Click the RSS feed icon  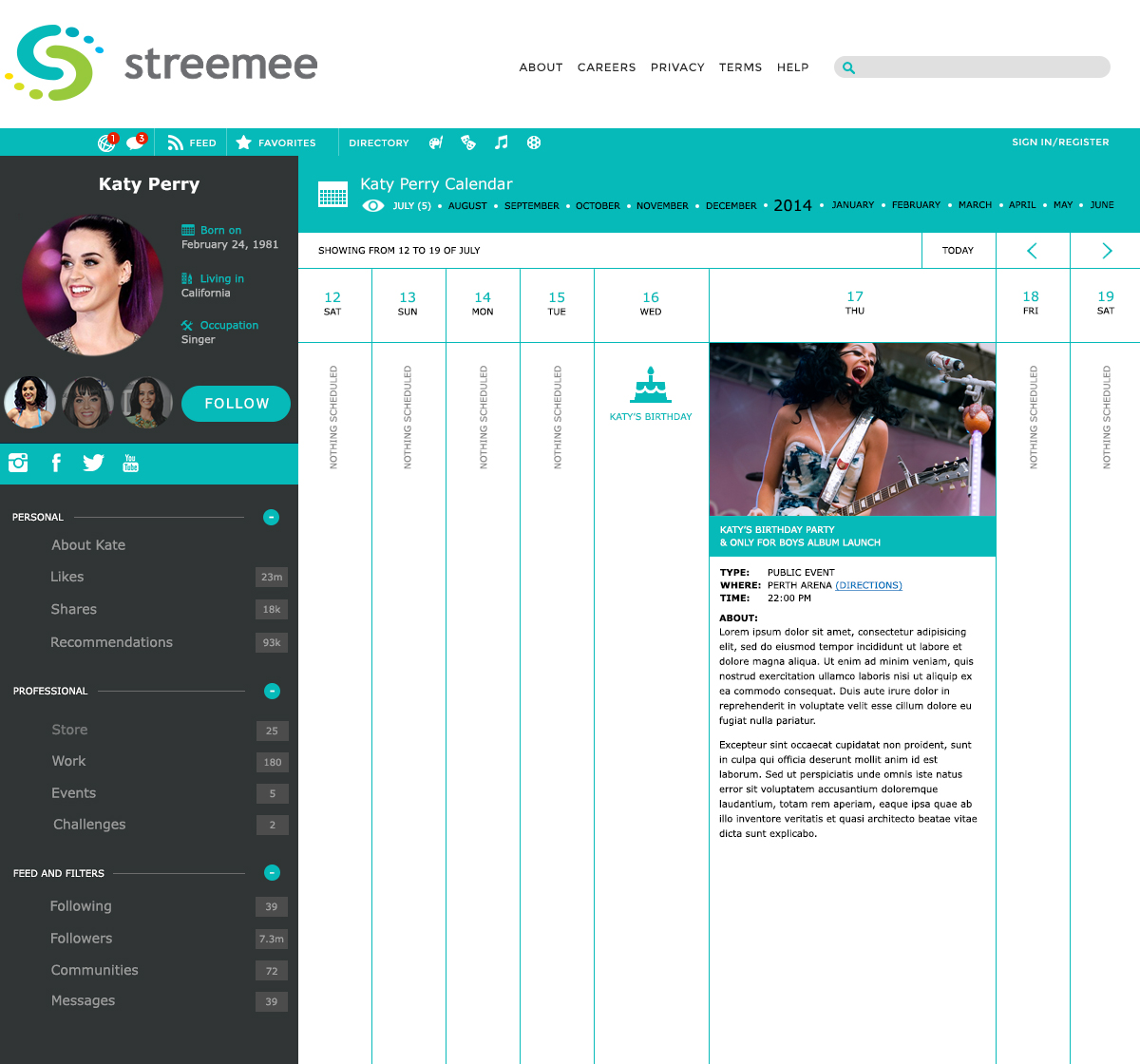click(175, 142)
